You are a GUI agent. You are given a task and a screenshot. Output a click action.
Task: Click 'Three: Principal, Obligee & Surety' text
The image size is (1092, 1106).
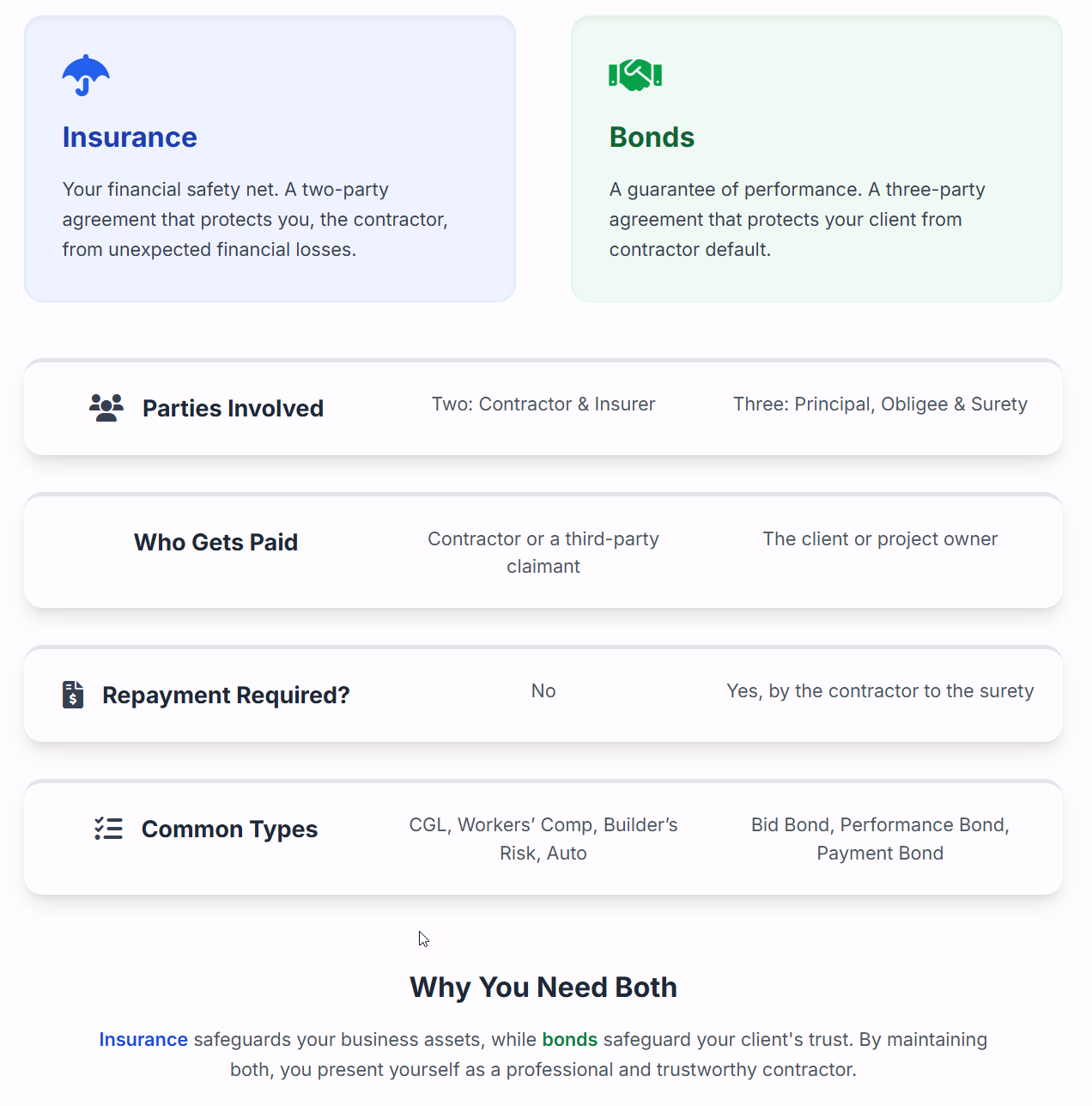point(880,404)
